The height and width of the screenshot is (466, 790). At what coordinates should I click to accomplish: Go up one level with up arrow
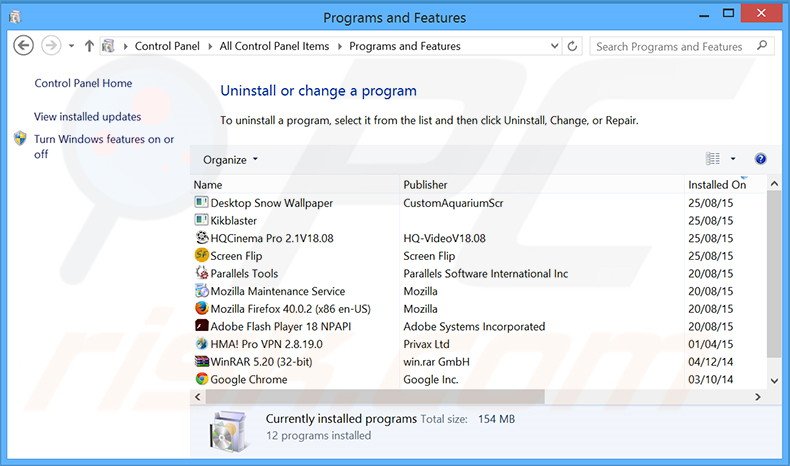(x=89, y=46)
